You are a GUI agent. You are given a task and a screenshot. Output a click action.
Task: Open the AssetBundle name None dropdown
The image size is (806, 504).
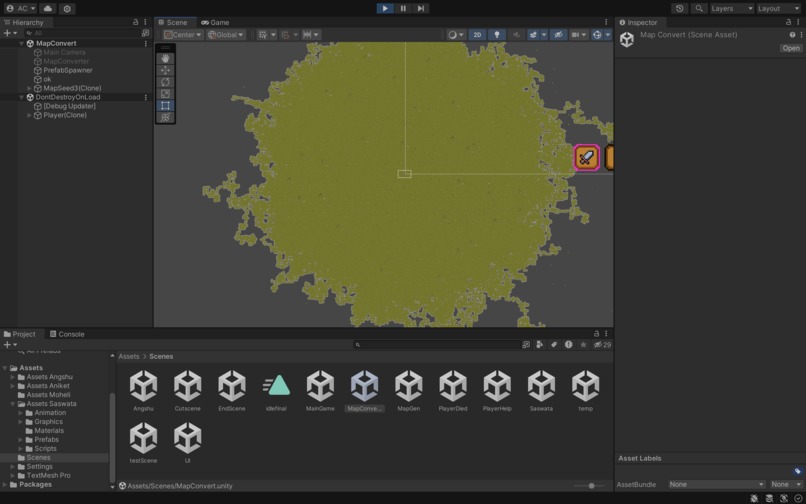point(716,484)
